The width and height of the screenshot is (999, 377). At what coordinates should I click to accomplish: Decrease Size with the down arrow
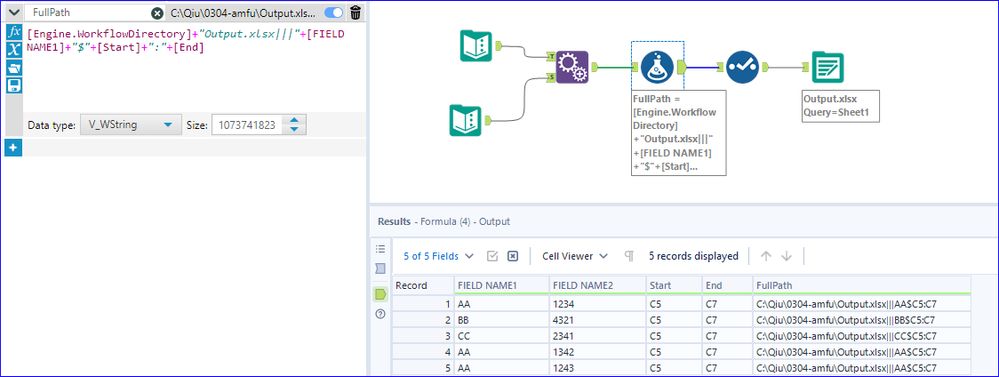[294, 130]
